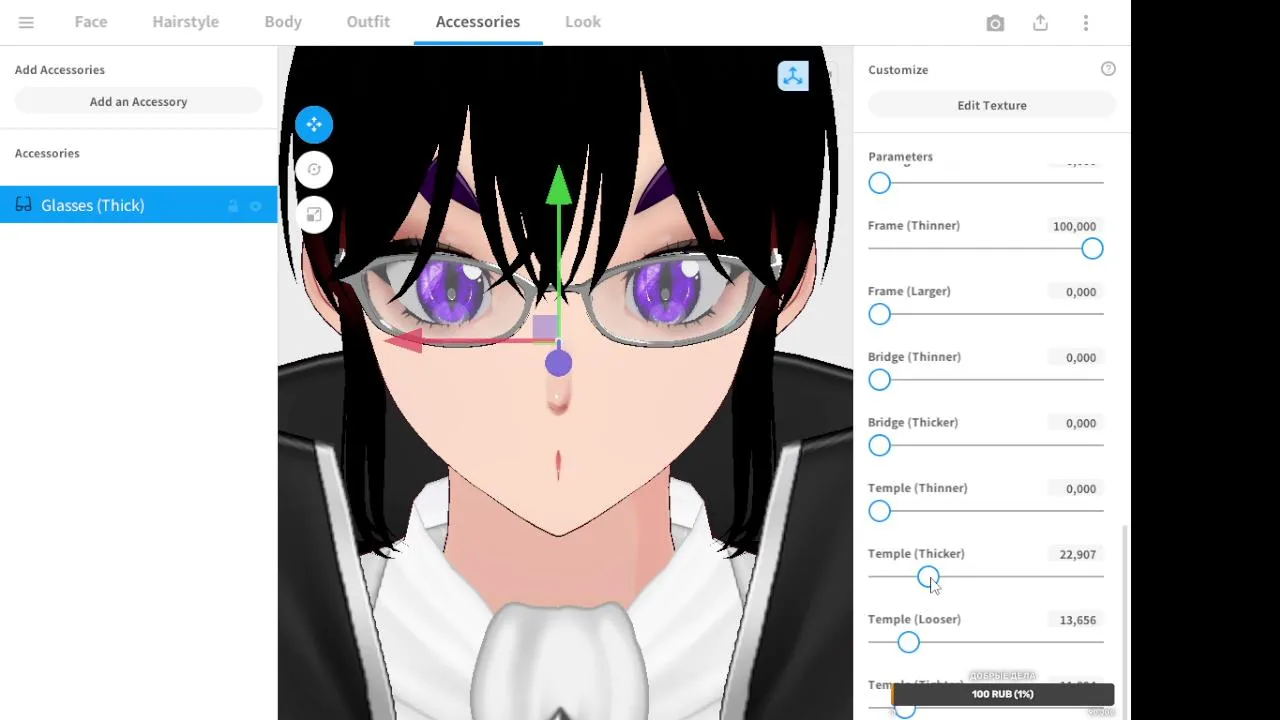This screenshot has height=720, width=1280.
Task: Switch to the Body tab
Action: click(283, 22)
